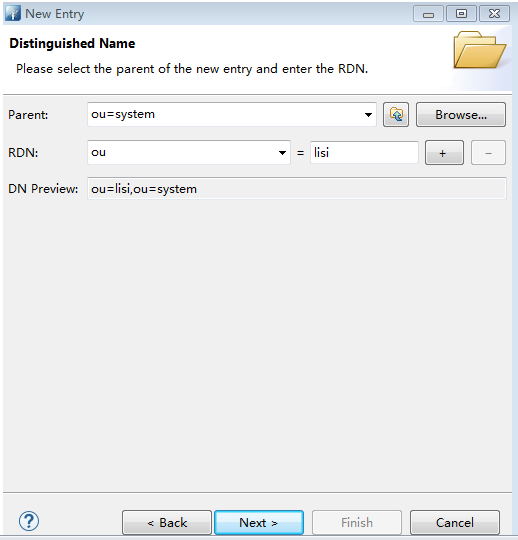Click the greyed-out Finish button
518x540 pixels.
pos(357,522)
